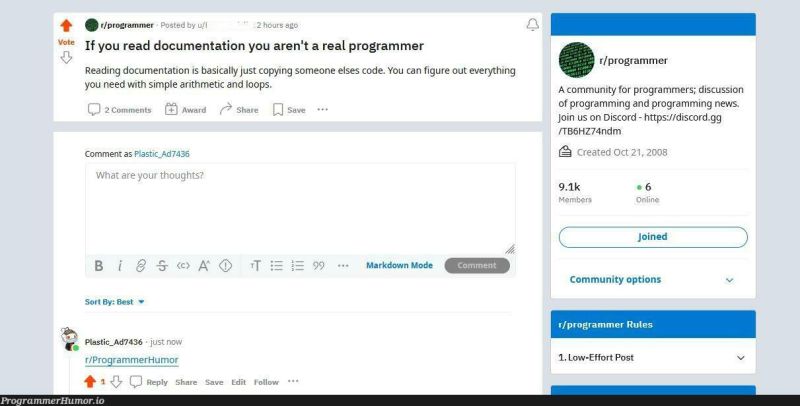Click the 6 Online count

[648, 192]
